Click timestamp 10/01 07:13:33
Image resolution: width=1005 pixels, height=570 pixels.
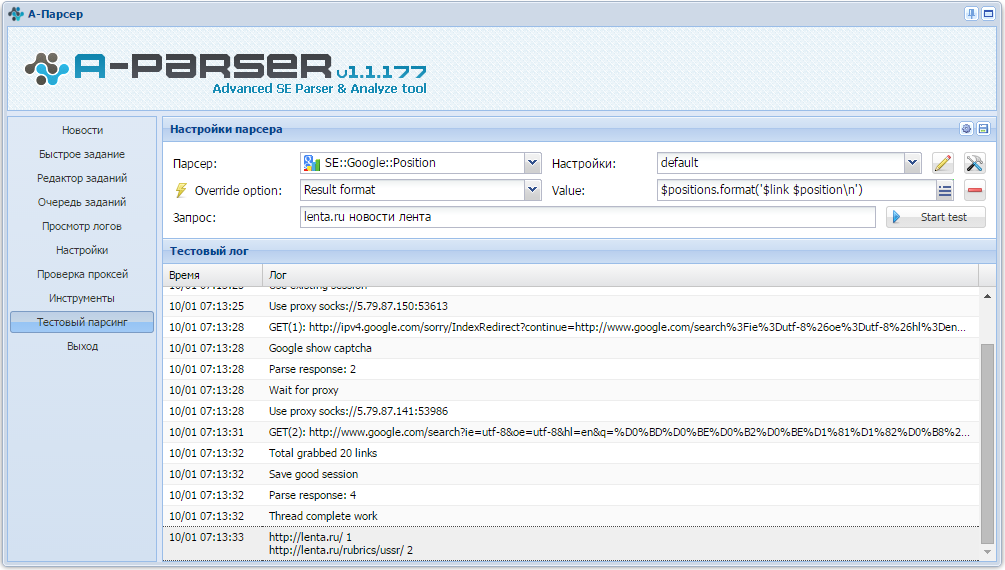206,537
